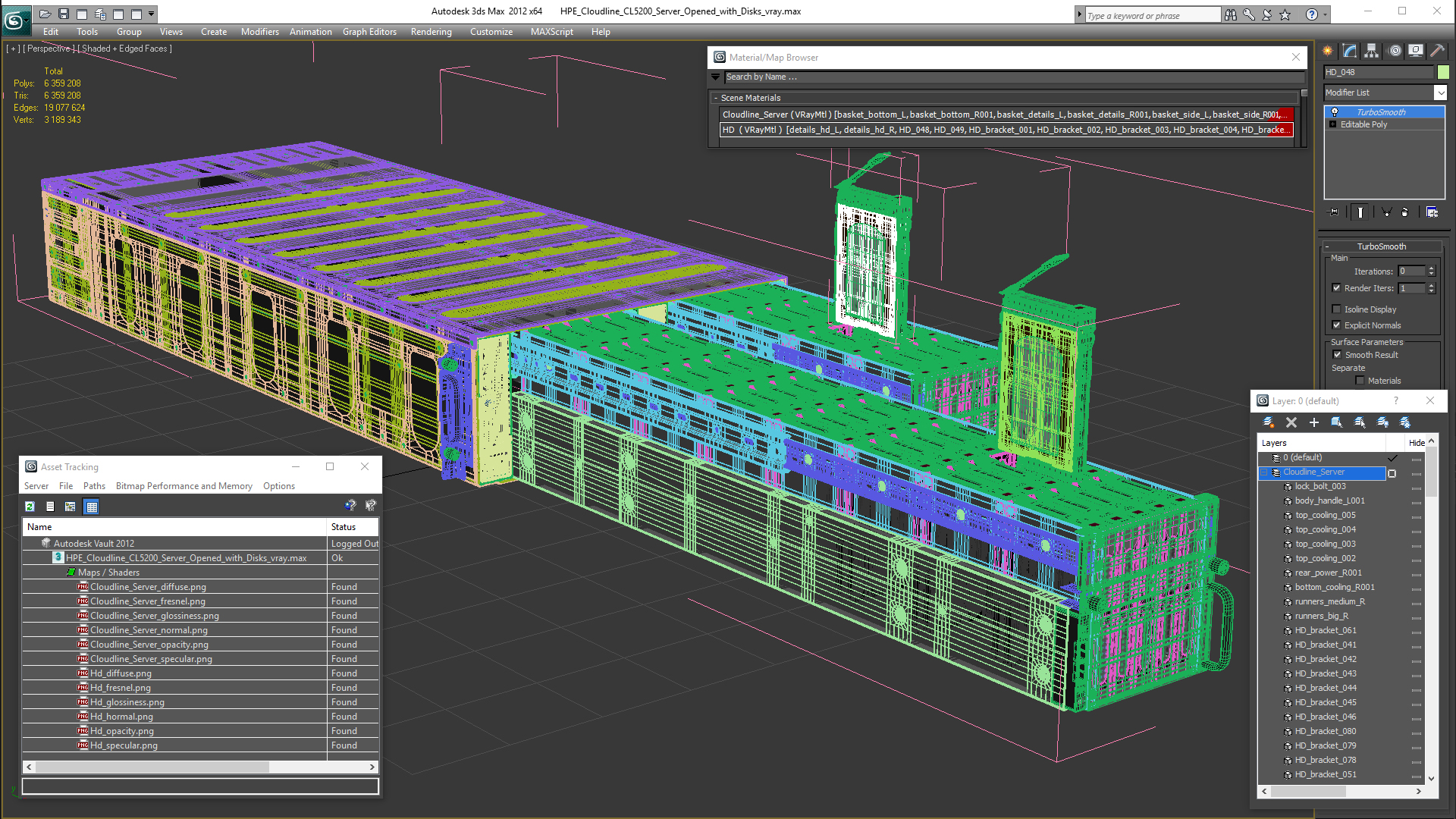Open the Display command panel tab

(1416, 51)
